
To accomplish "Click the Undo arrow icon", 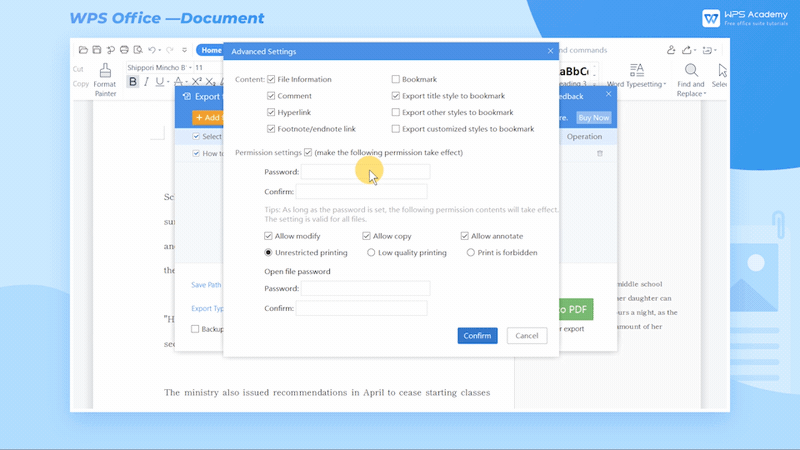I will click(x=152, y=50).
